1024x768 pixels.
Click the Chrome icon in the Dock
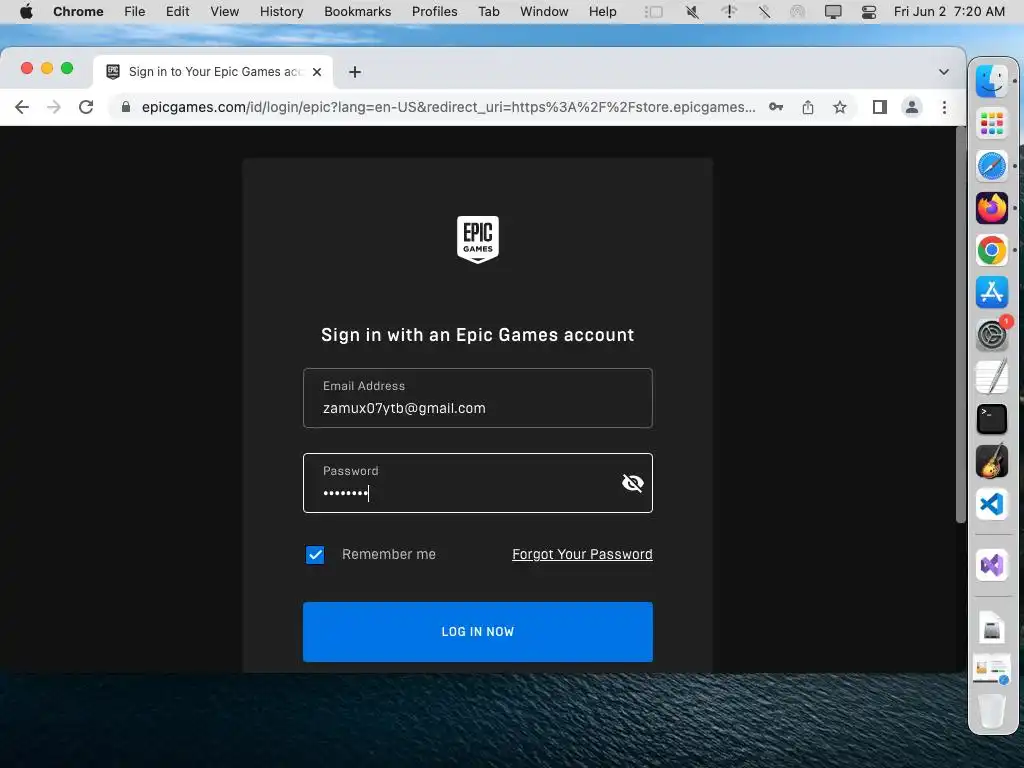coord(991,250)
